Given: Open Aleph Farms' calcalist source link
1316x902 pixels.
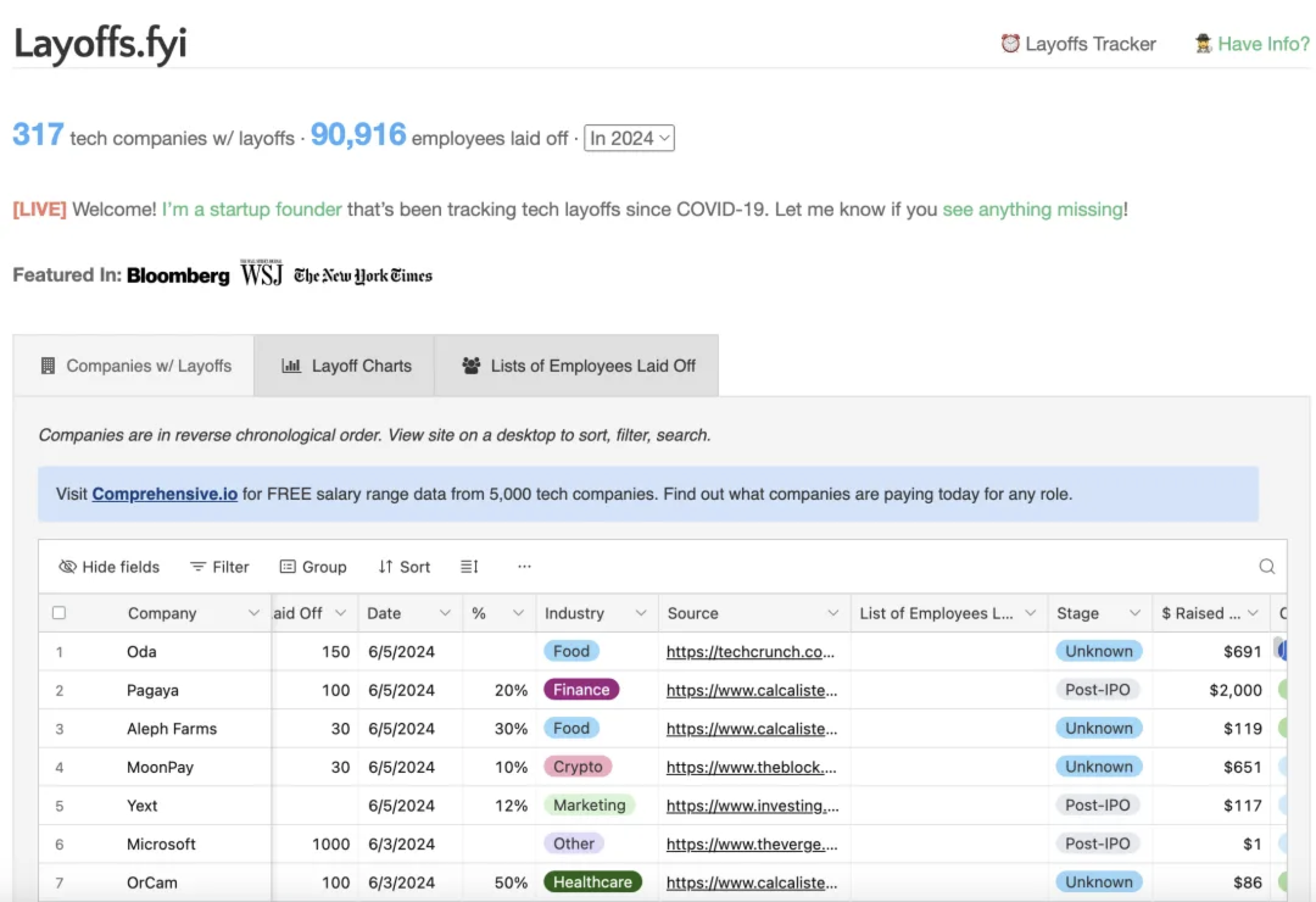Looking at the screenshot, I should pos(752,729).
